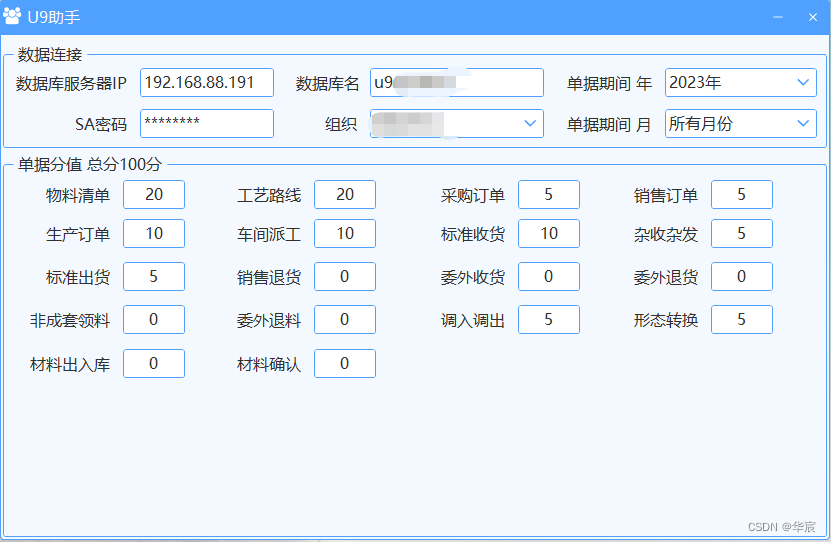
Task: Click the 调入调出 label
Action: pyautogui.click(x=473, y=321)
